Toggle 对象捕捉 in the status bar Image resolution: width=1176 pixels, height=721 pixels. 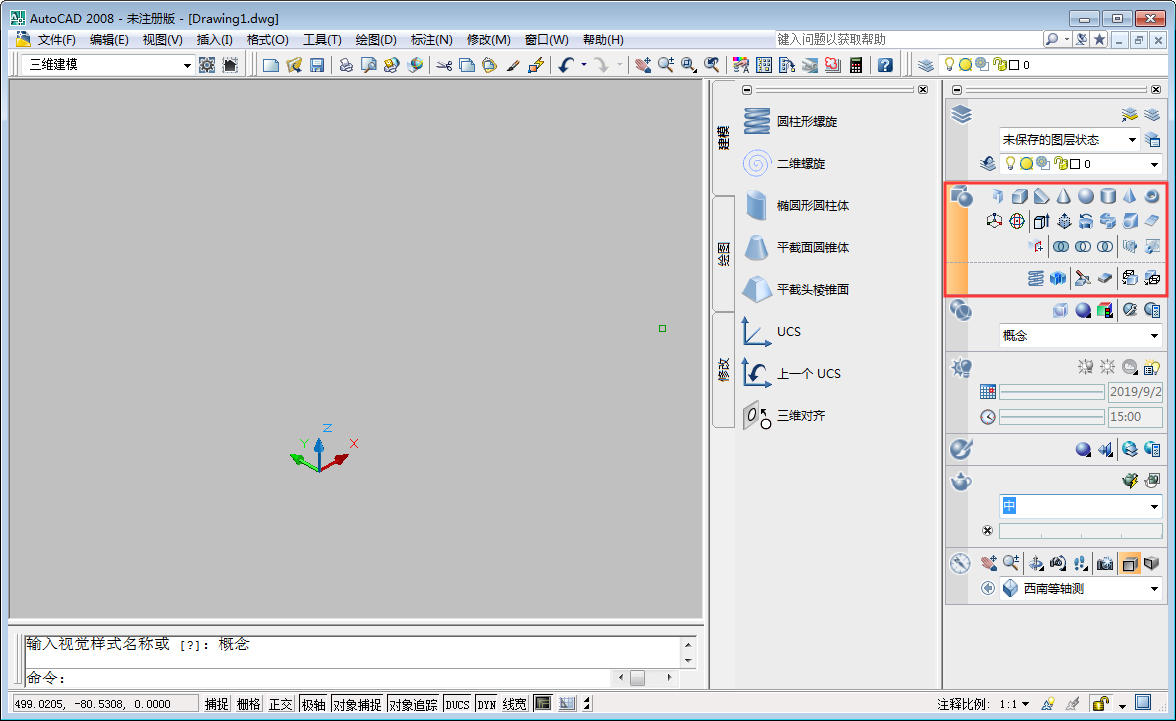(x=359, y=703)
